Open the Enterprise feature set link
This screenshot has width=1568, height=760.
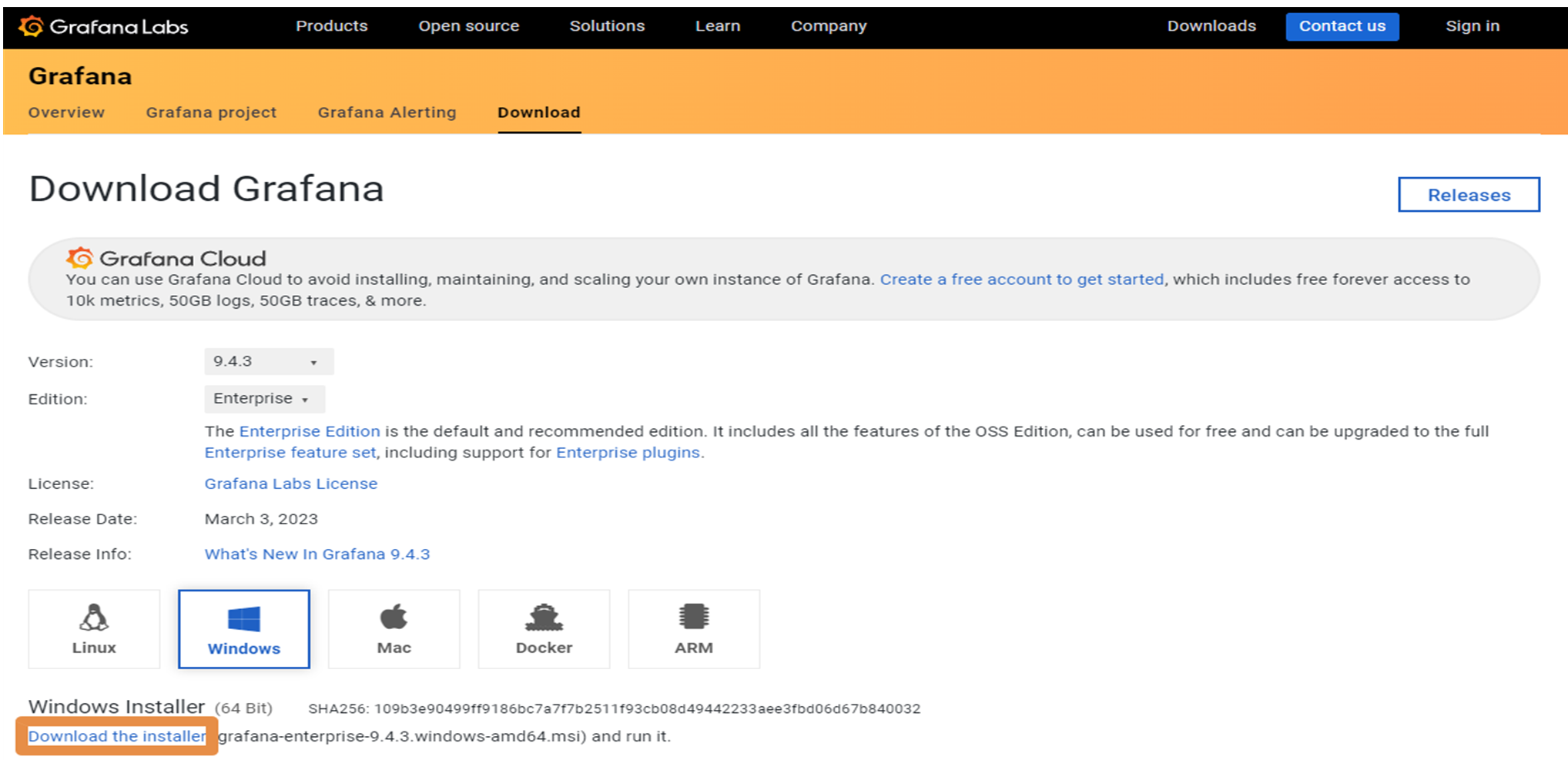(290, 453)
